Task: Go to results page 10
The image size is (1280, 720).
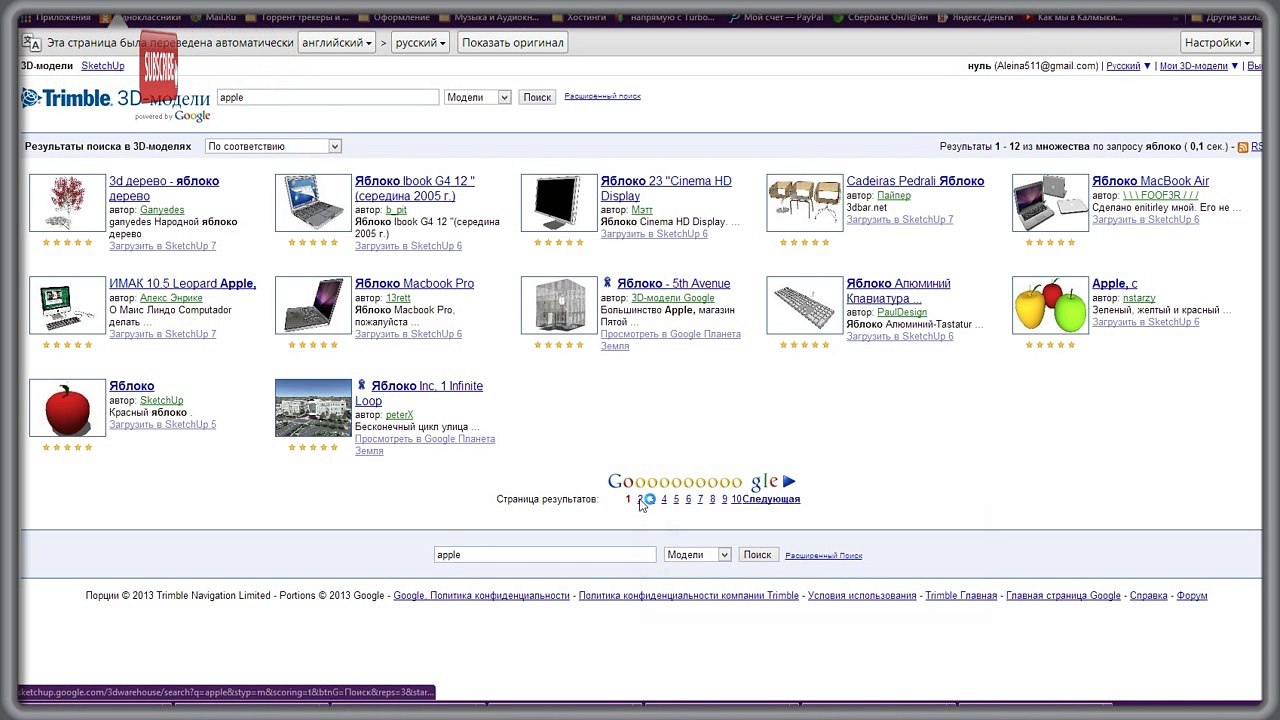Action: click(x=736, y=499)
